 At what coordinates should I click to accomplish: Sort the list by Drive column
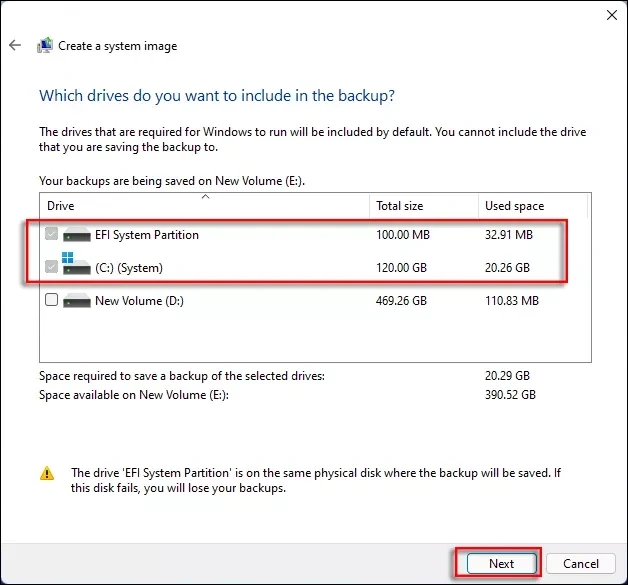[x=200, y=206]
